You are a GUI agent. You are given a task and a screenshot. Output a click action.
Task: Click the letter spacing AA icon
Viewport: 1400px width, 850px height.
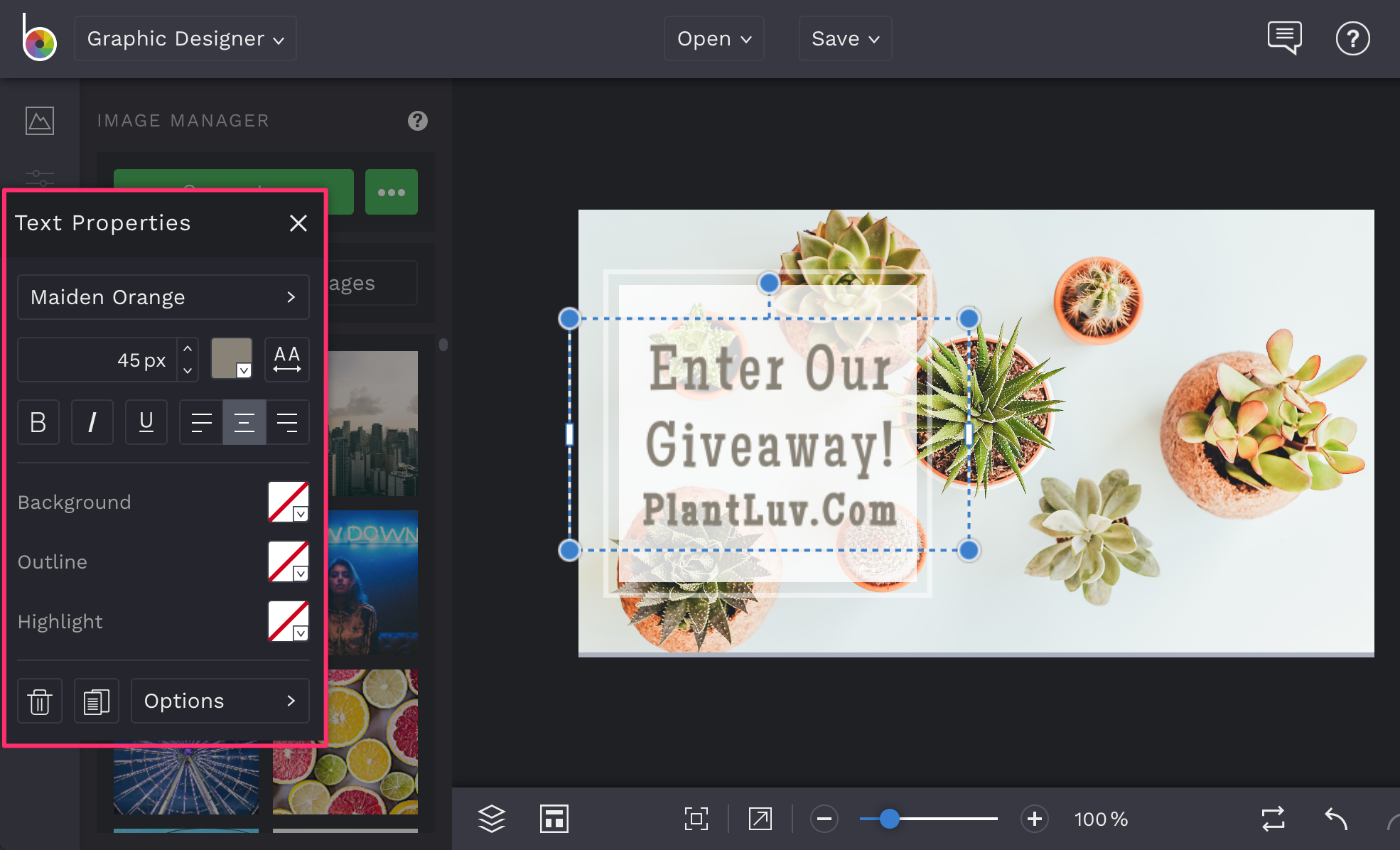point(286,359)
